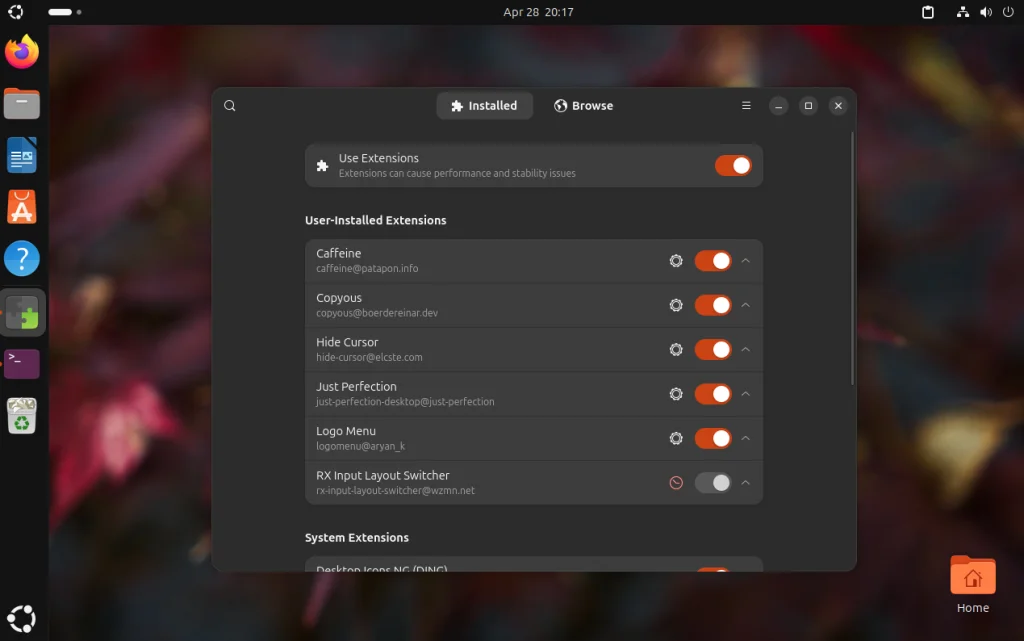This screenshot has height=641, width=1024.
Task: Open LibreOffice Writer from the dock
Action: tap(22, 155)
